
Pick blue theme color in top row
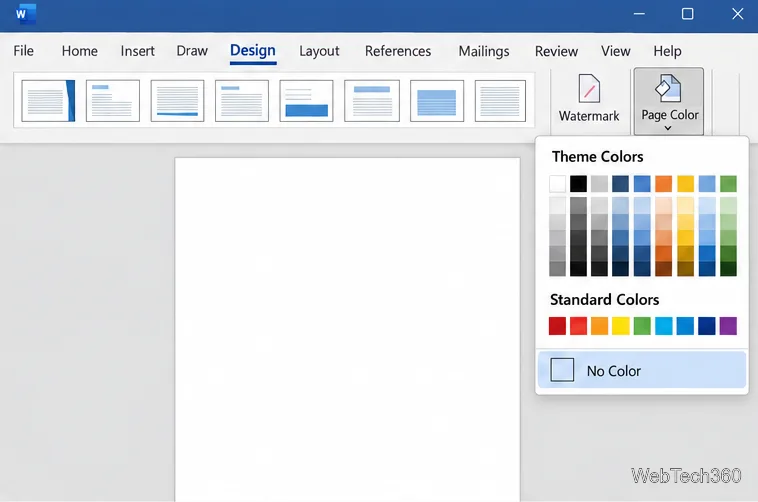(642, 184)
